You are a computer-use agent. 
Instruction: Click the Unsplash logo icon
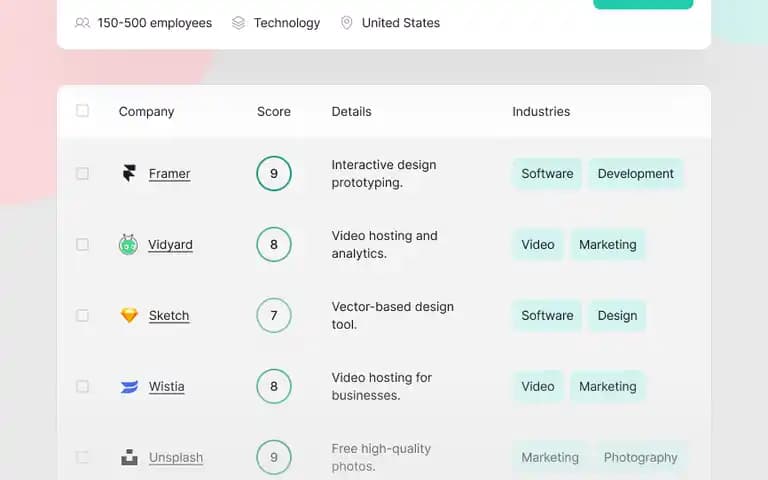129,457
